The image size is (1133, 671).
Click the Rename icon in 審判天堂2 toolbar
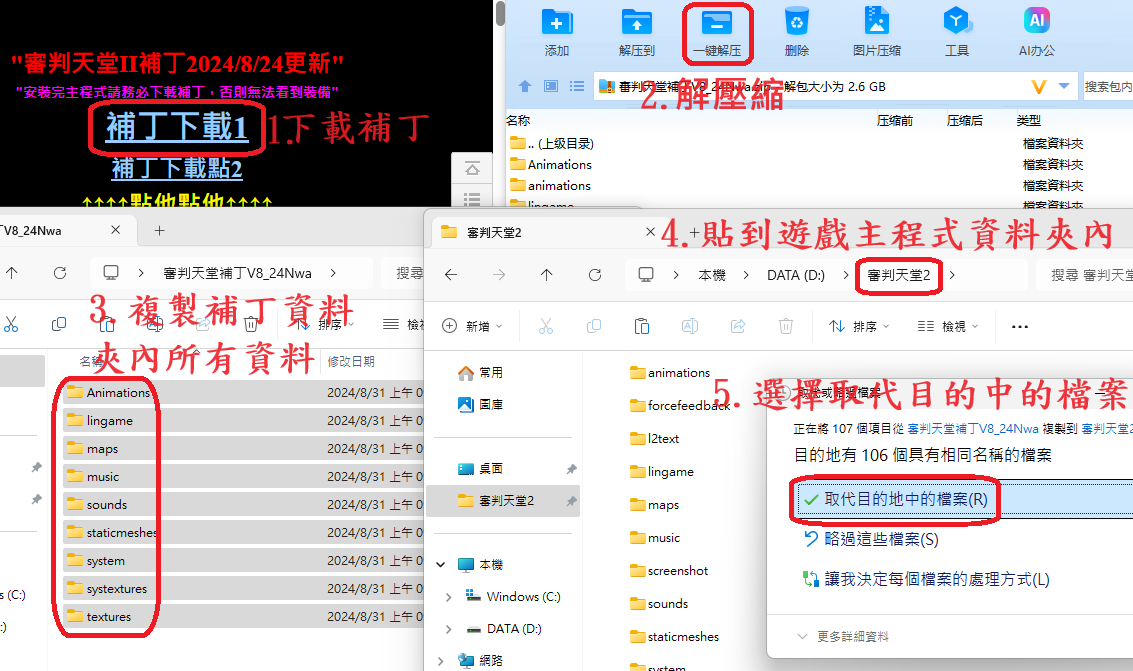pos(690,326)
